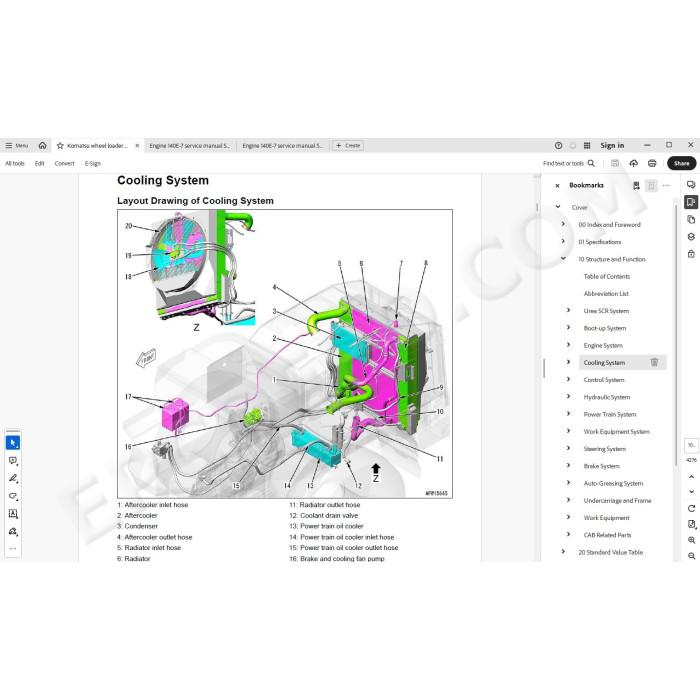Click the search magnifier icon
This screenshot has width=700, height=700.
(591, 163)
